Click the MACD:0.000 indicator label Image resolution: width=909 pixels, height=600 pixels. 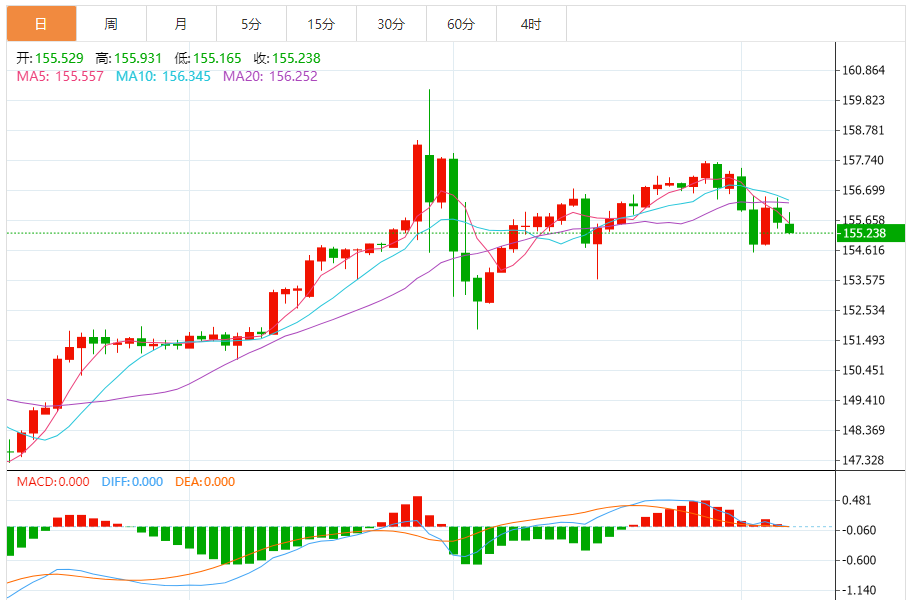pyautogui.click(x=53, y=482)
